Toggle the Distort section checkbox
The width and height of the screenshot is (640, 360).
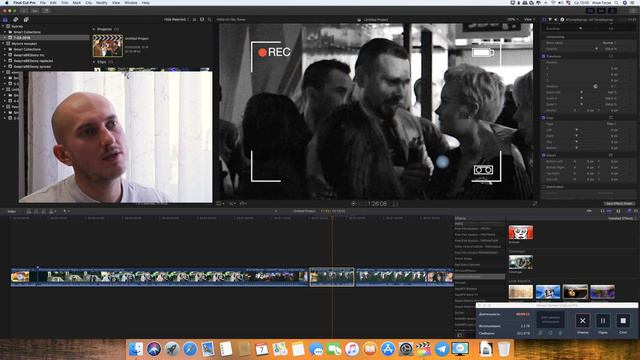click(x=544, y=155)
